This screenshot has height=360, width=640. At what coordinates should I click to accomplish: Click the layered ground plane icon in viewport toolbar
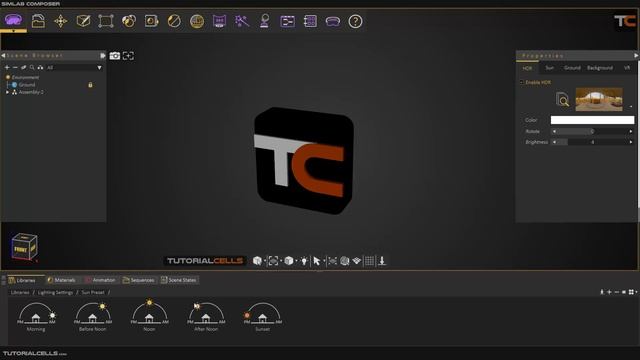[357, 261]
